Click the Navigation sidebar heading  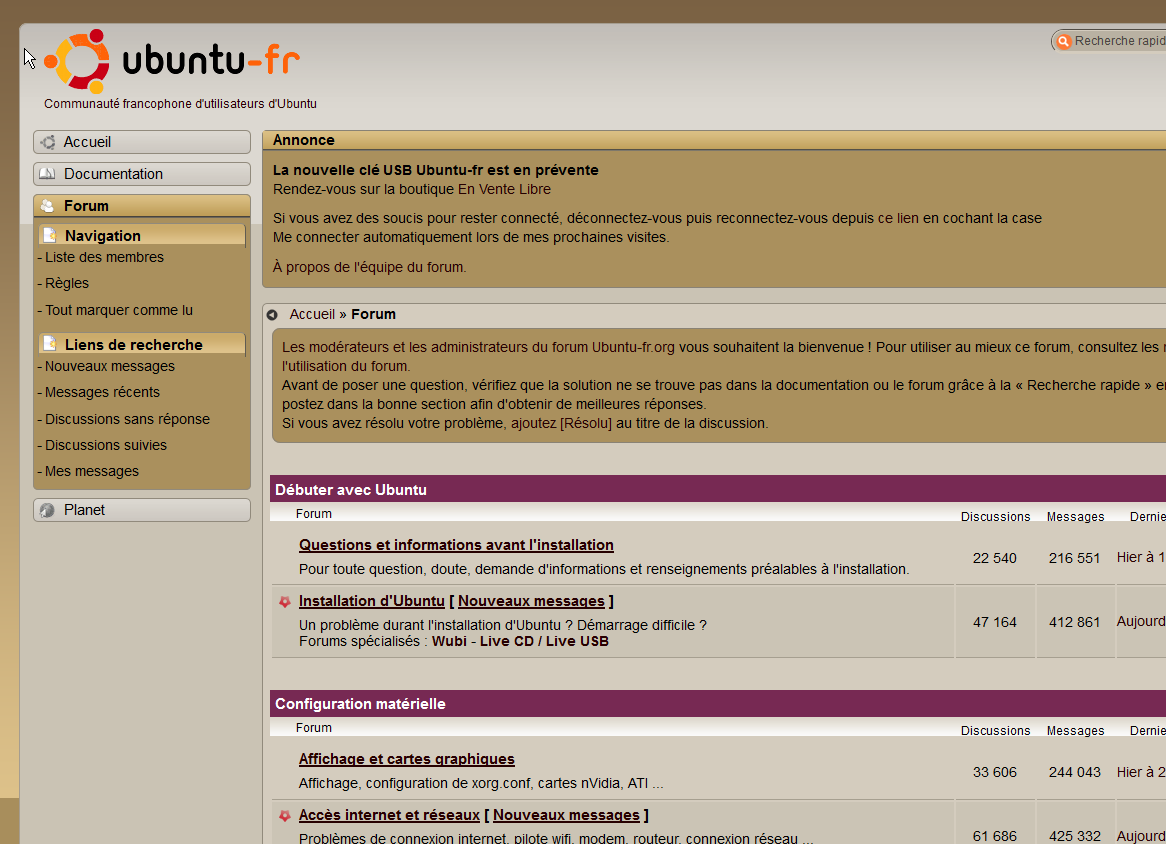click(x=142, y=235)
